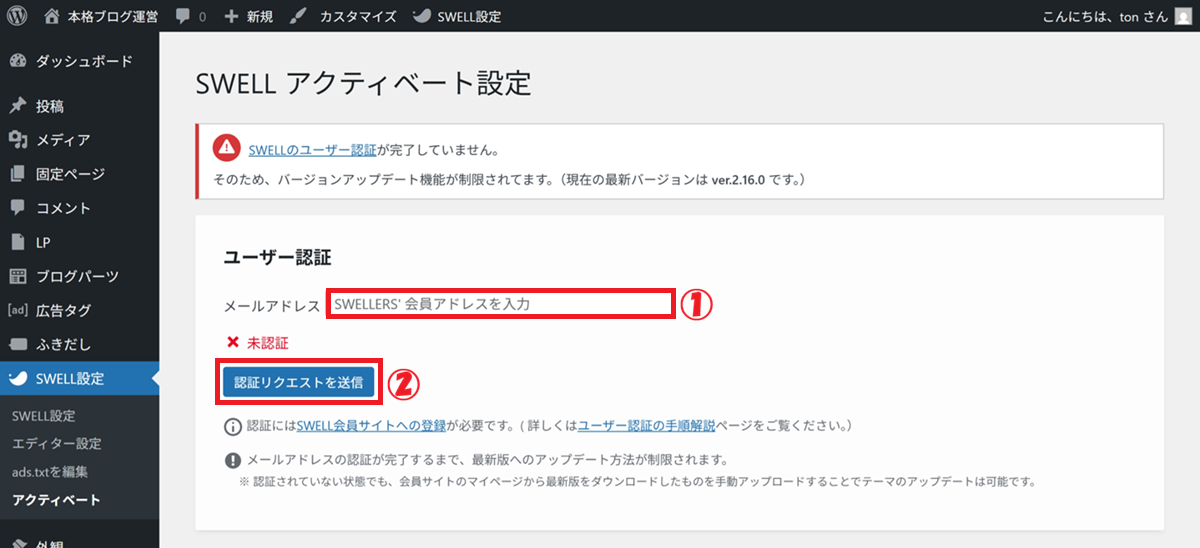Expand the SWELL設定 sidebar menu

70,378
